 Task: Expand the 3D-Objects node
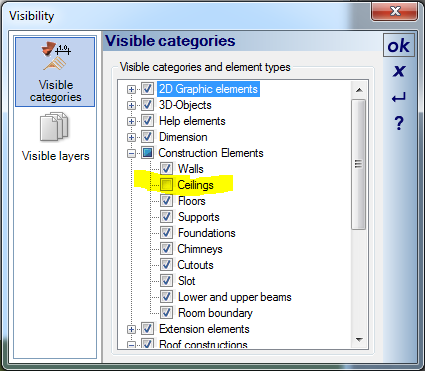131,105
